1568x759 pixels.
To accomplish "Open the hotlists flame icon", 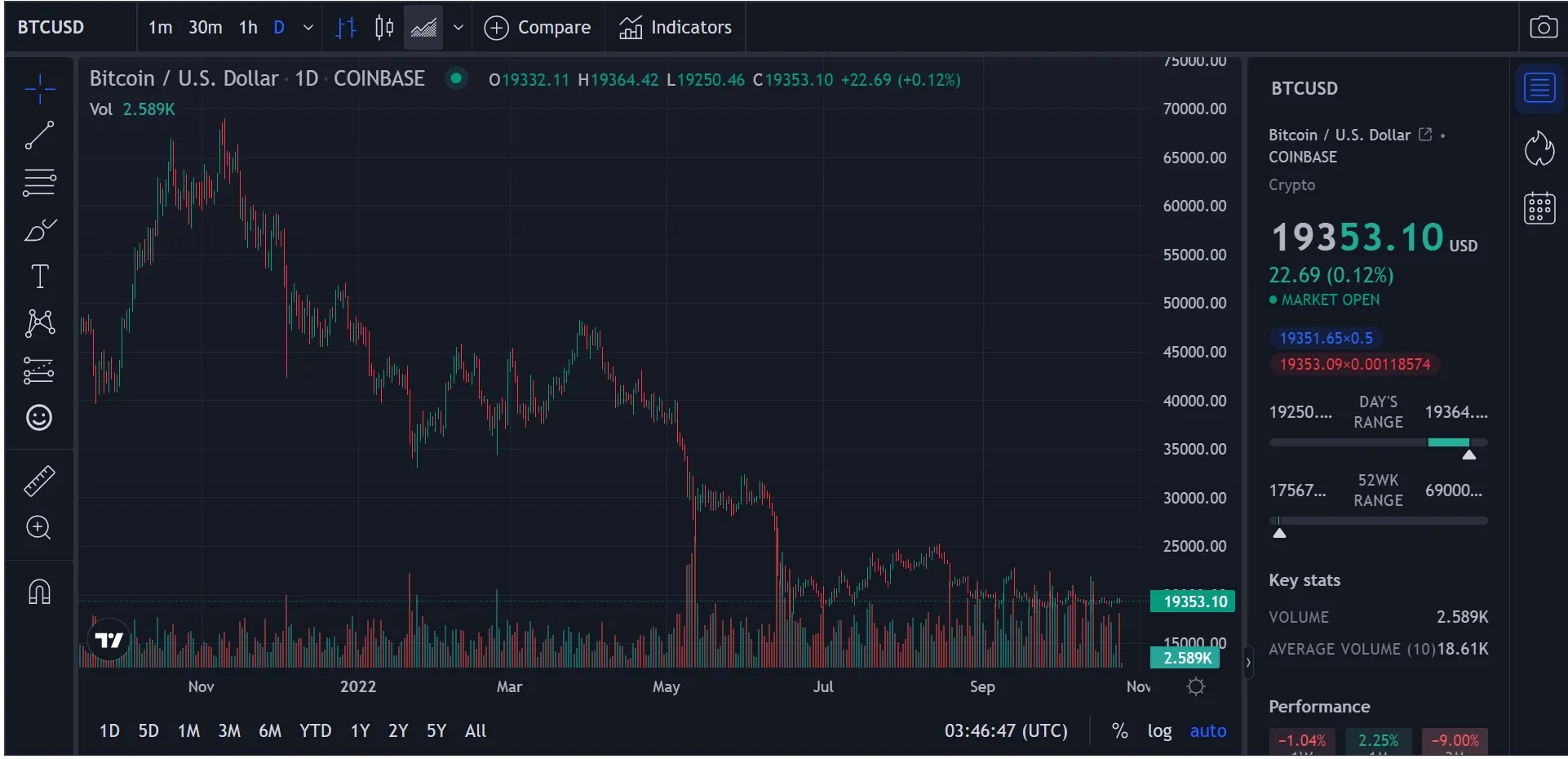I will point(1539,148).
